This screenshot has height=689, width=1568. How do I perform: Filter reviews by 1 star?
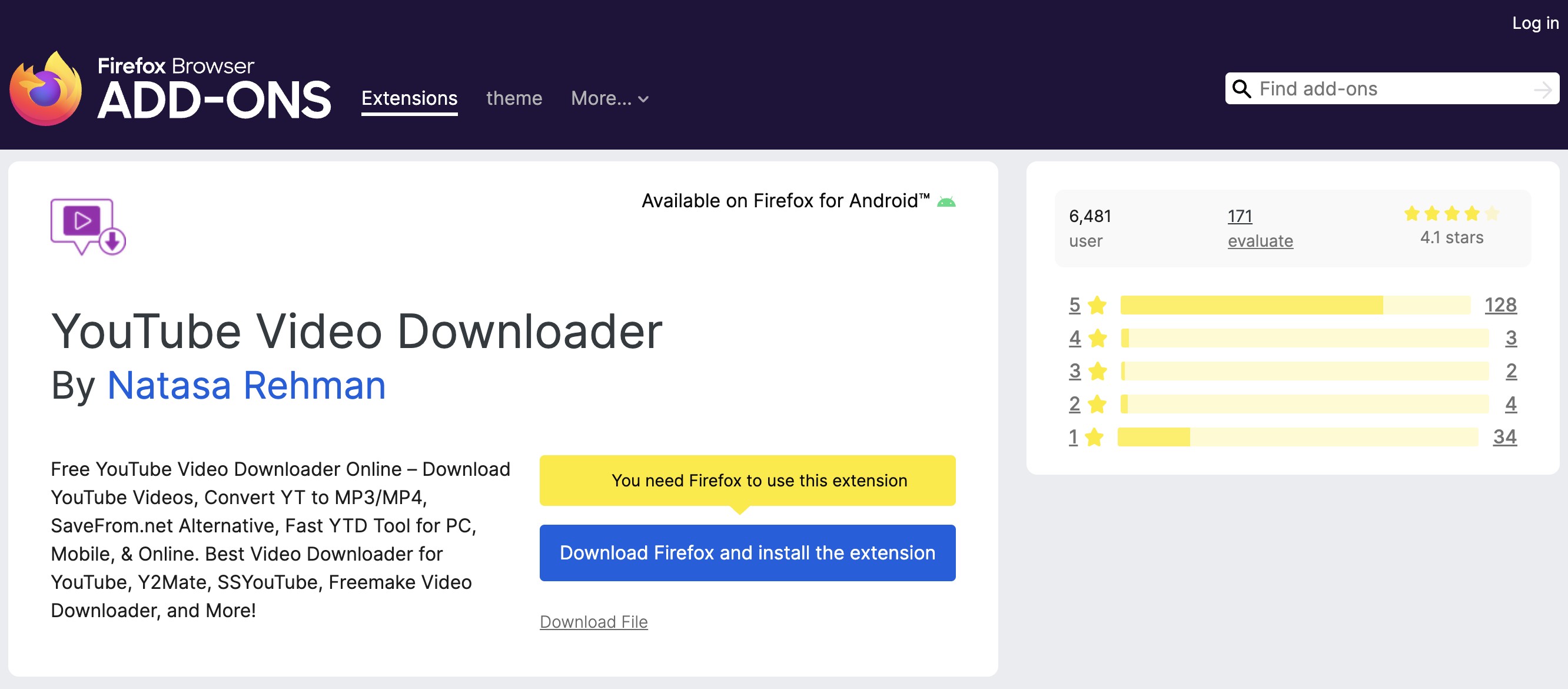[x=1072, y=436]
